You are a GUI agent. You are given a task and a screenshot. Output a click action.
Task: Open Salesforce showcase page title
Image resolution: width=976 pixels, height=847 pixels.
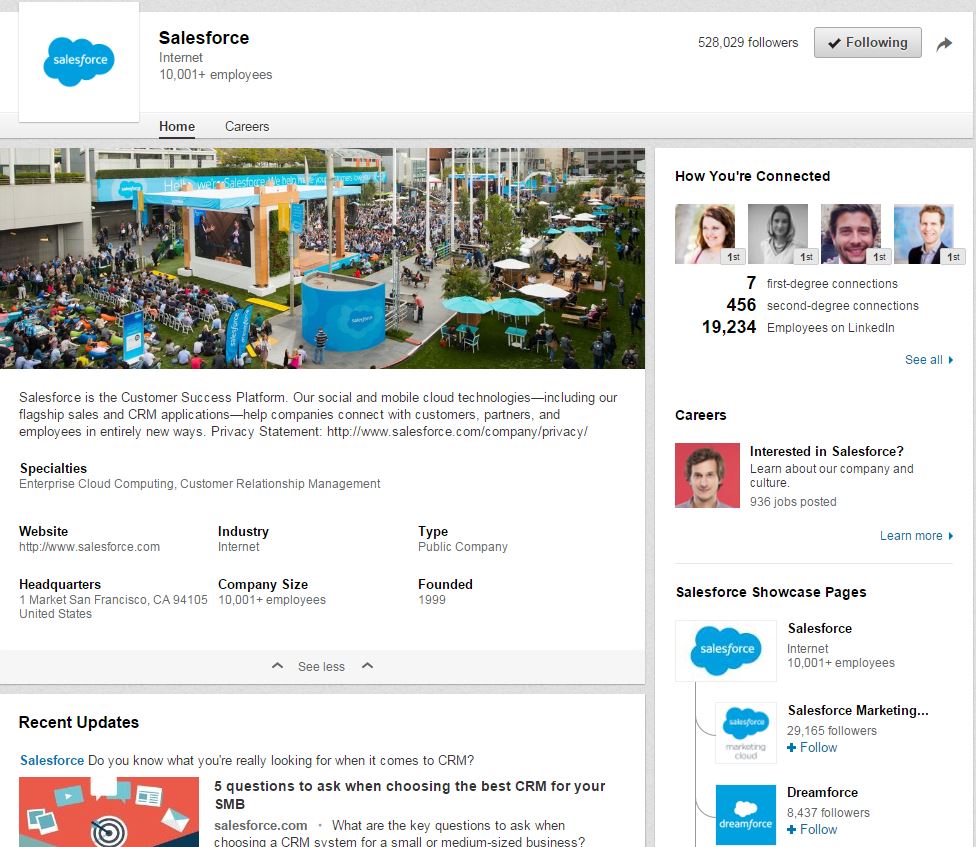820,629
